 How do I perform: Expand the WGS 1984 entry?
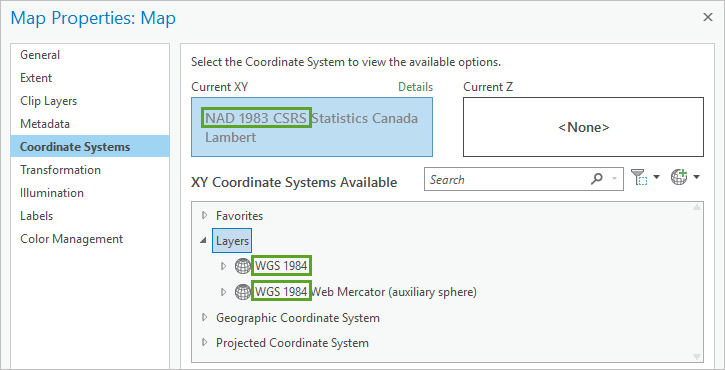click(224, 266)
